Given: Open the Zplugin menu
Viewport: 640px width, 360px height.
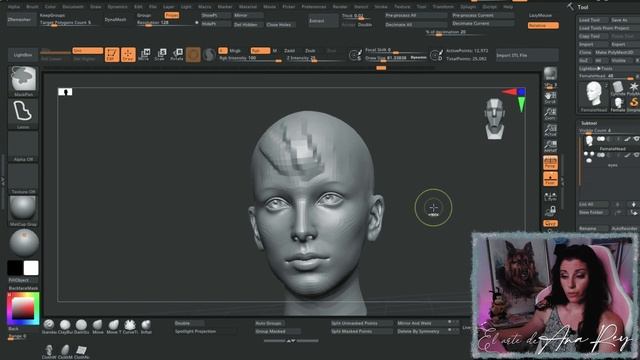Looking at the screenshot, I should 468,7.
